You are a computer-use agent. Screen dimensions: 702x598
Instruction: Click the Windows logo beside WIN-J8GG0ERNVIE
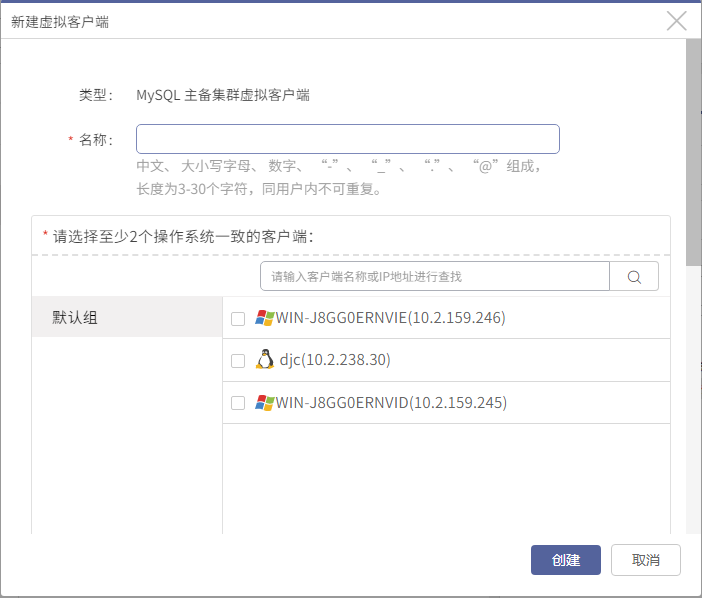tap(264, 318)
